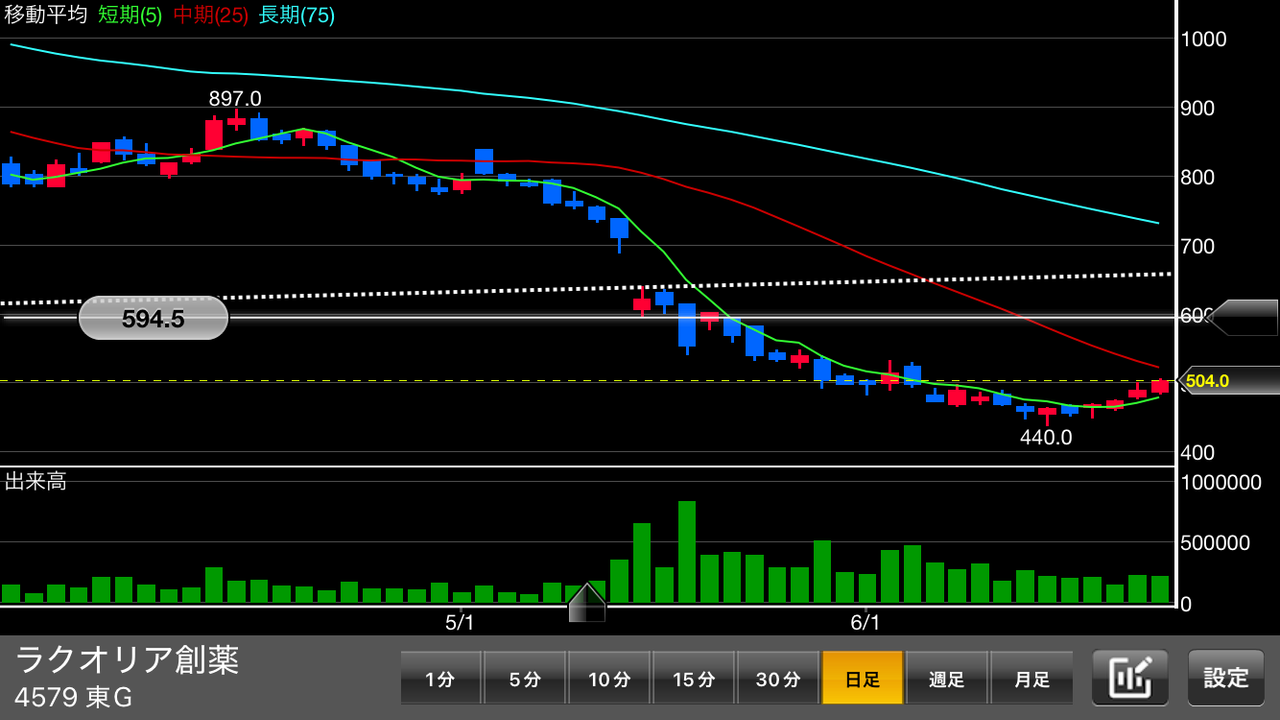Switch to 30分 timeframe
This screenshot has height=720, width=1280.
778,679
